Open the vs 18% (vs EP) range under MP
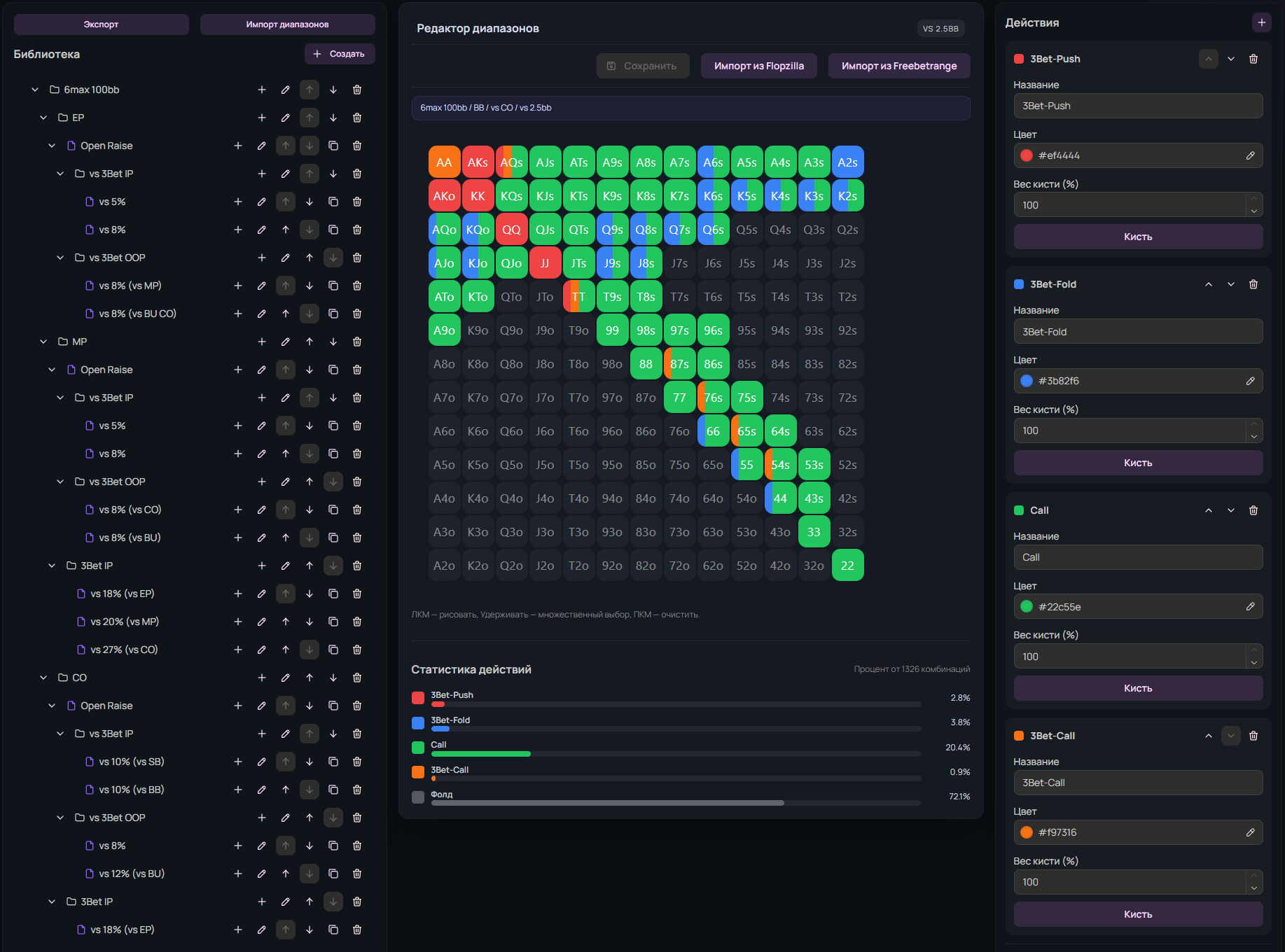1285x952 pixels. pyautogui.click(x=122, y=594)
